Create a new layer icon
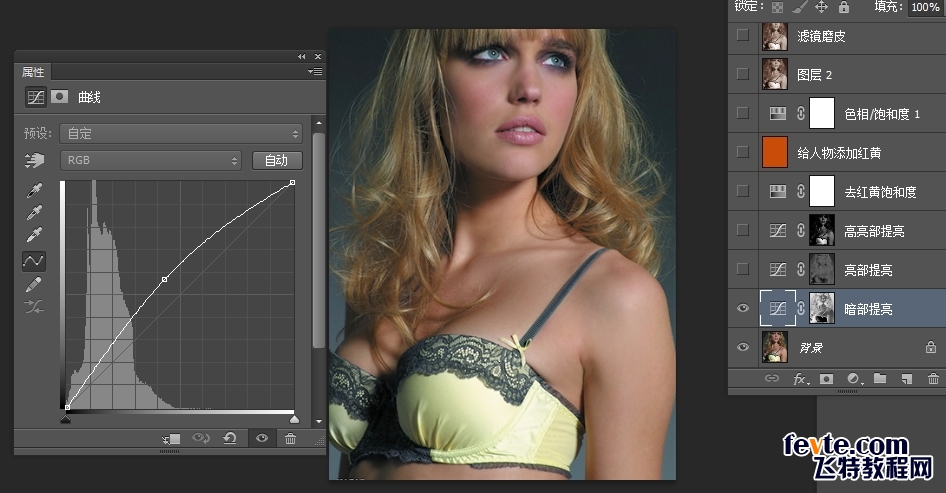Image resolution: width=946 pixels, height=493 pixels. 906,378
